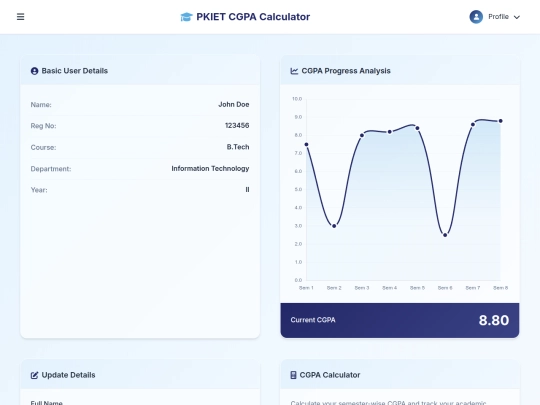Click the calculator icon beside CGPA Calculator

(x=293, y=375)
